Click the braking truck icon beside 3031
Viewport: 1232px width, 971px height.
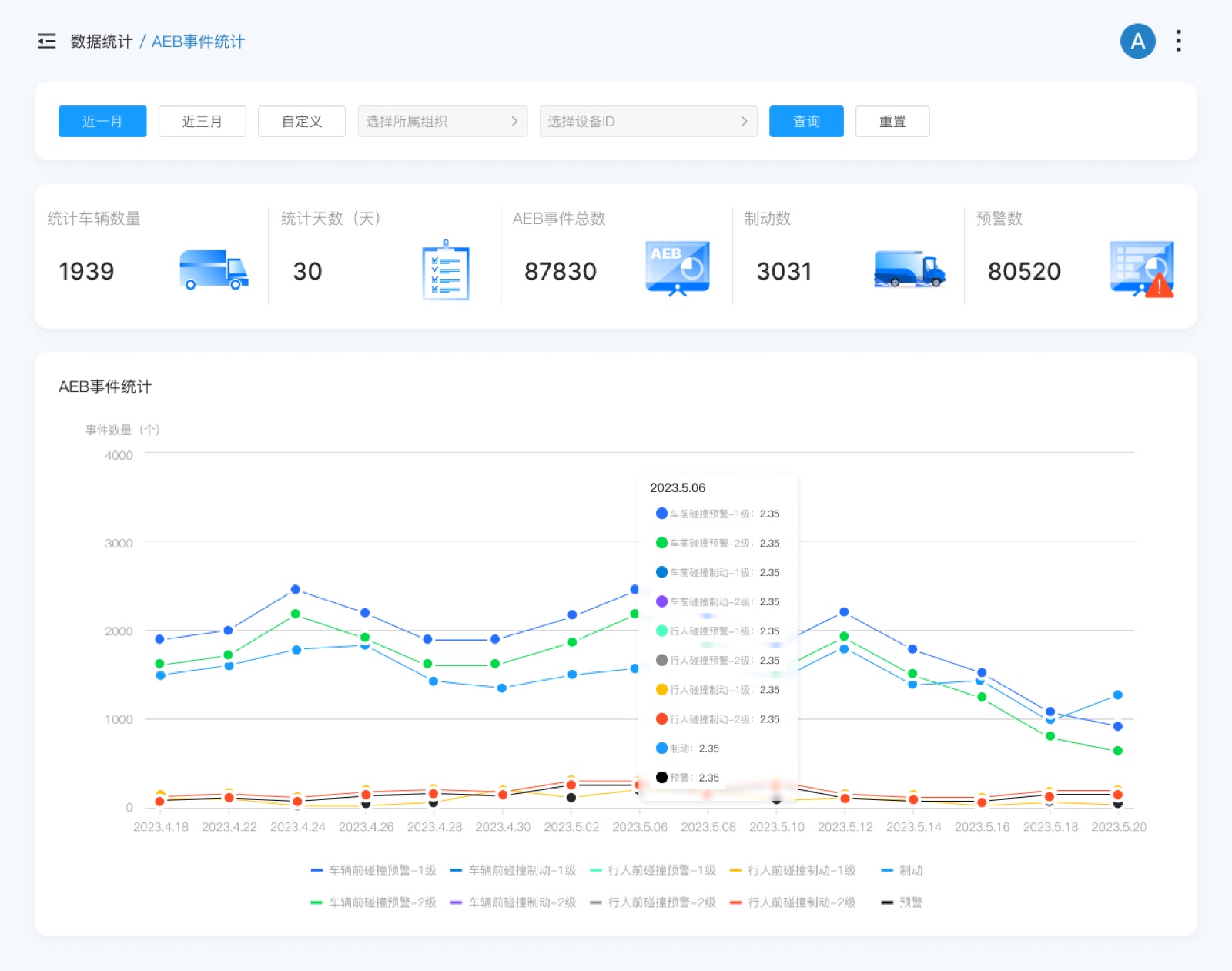tap(909, 270)
